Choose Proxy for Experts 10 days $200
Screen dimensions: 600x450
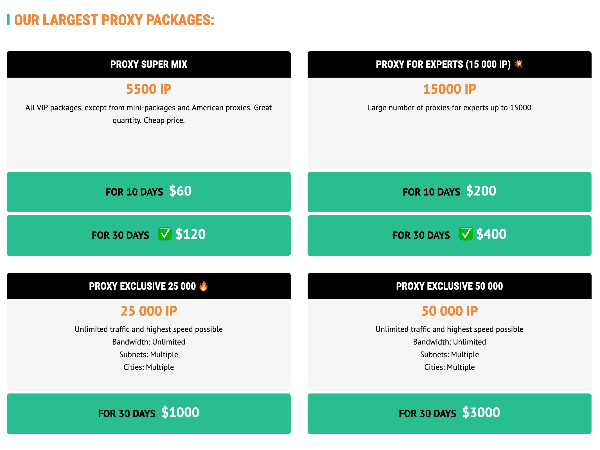(x=450, y=192)
